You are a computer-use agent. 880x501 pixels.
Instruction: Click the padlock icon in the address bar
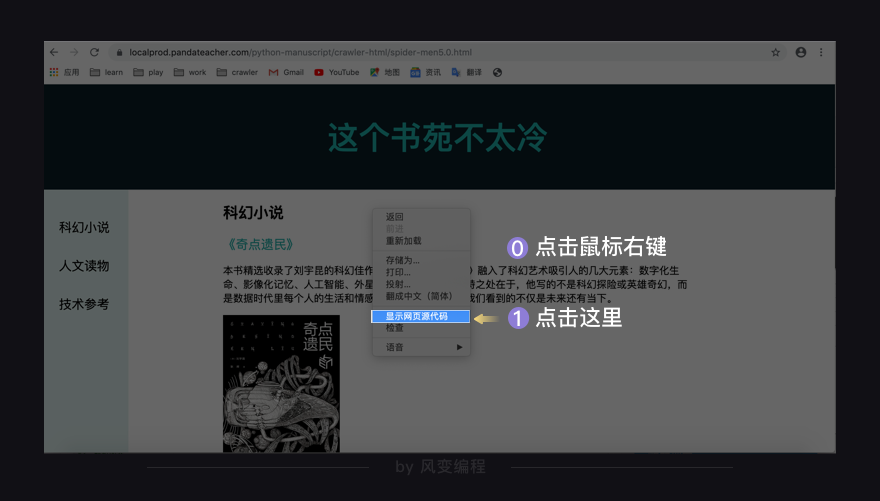pos(119,52)
